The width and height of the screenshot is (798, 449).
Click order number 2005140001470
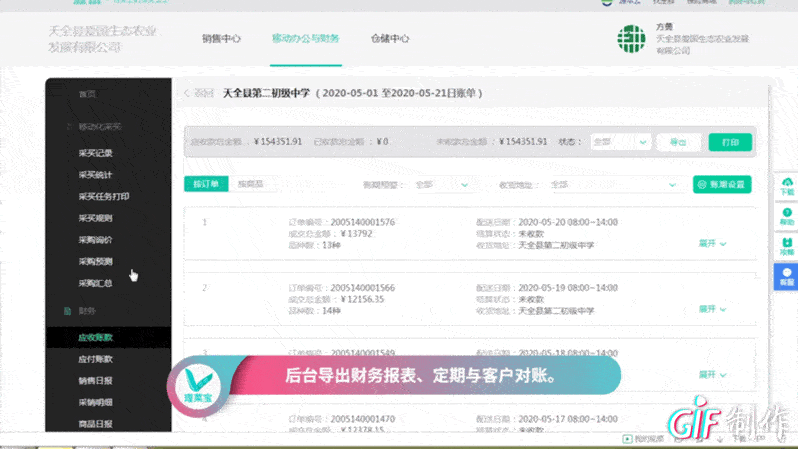[x=363, y=419]
